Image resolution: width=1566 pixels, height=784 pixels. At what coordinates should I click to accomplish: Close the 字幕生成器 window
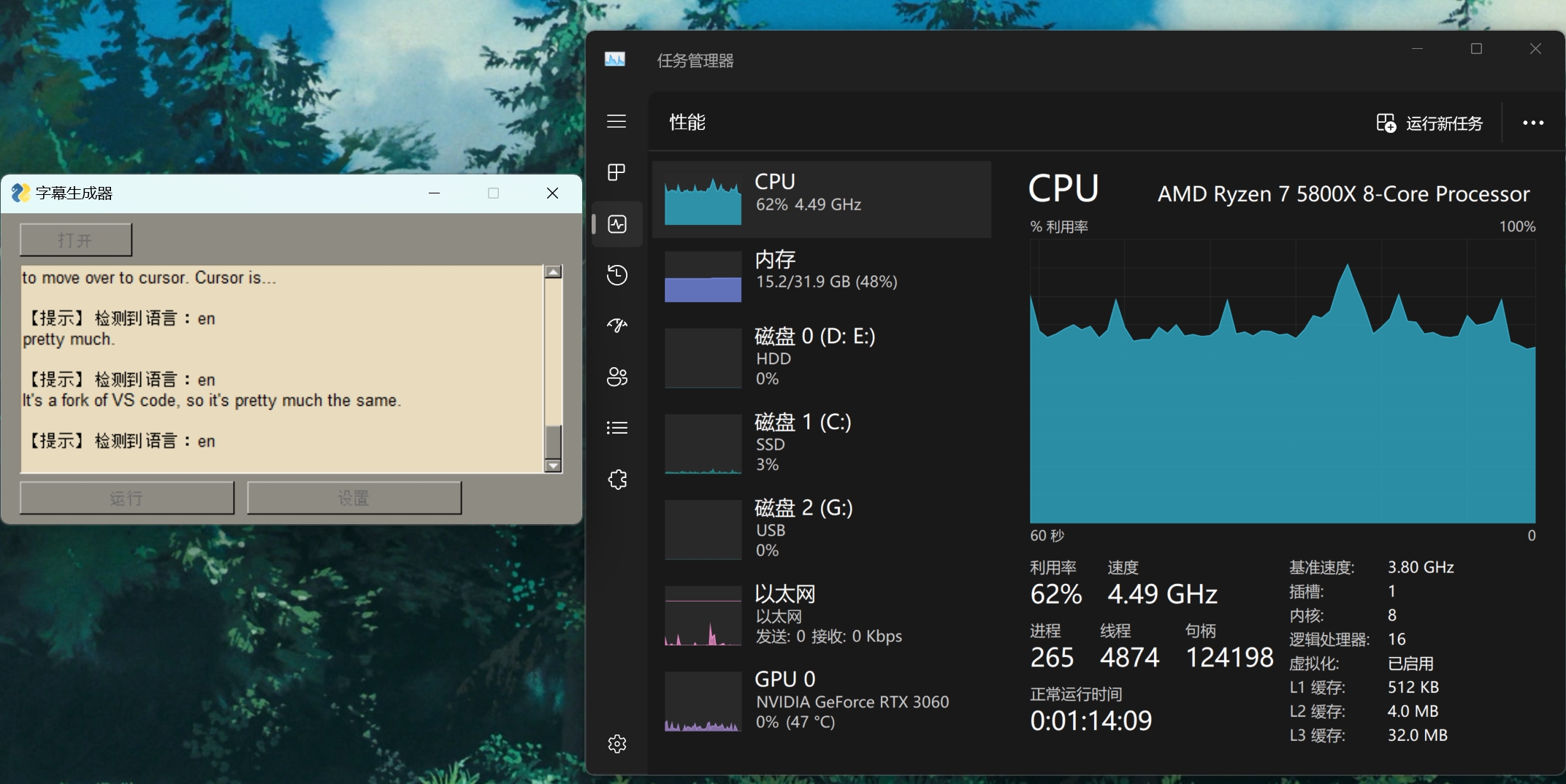tap(552, 193)
